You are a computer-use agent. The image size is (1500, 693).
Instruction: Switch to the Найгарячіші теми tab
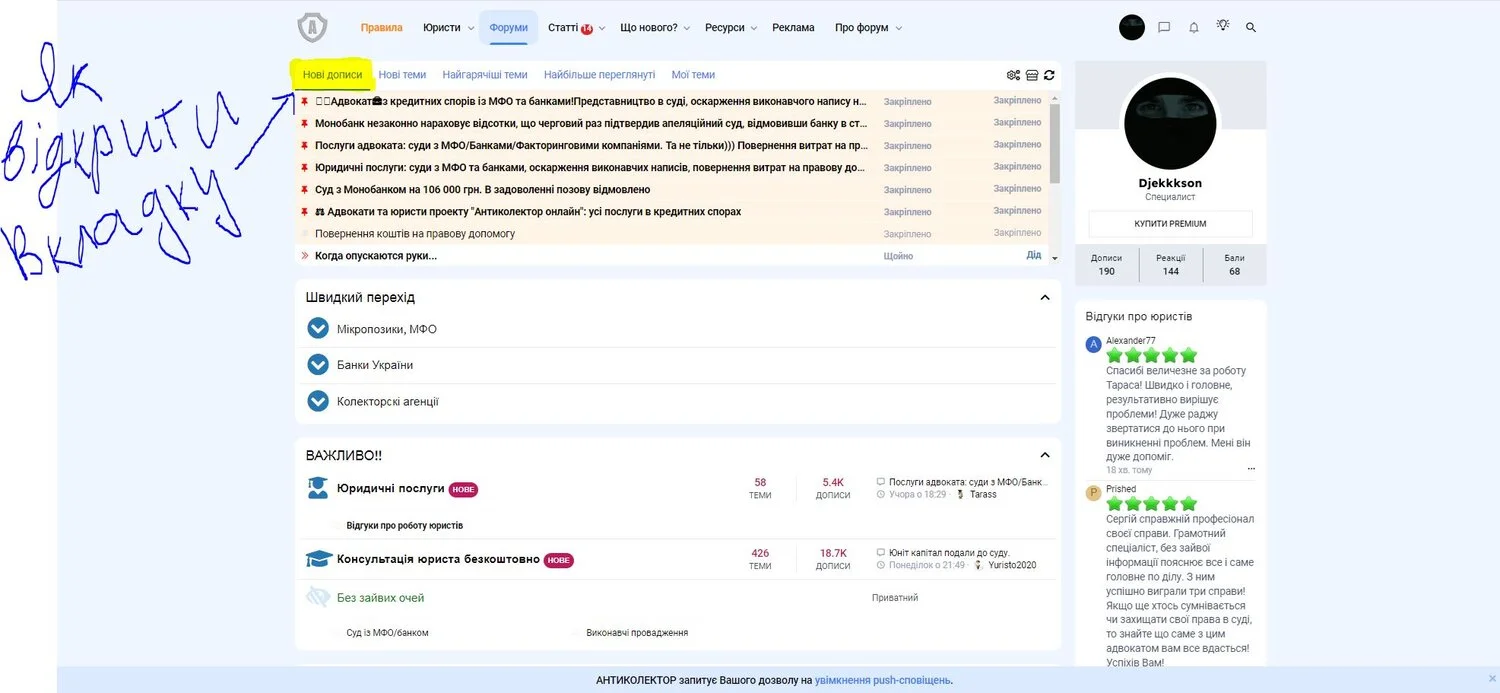click(484, 75)
